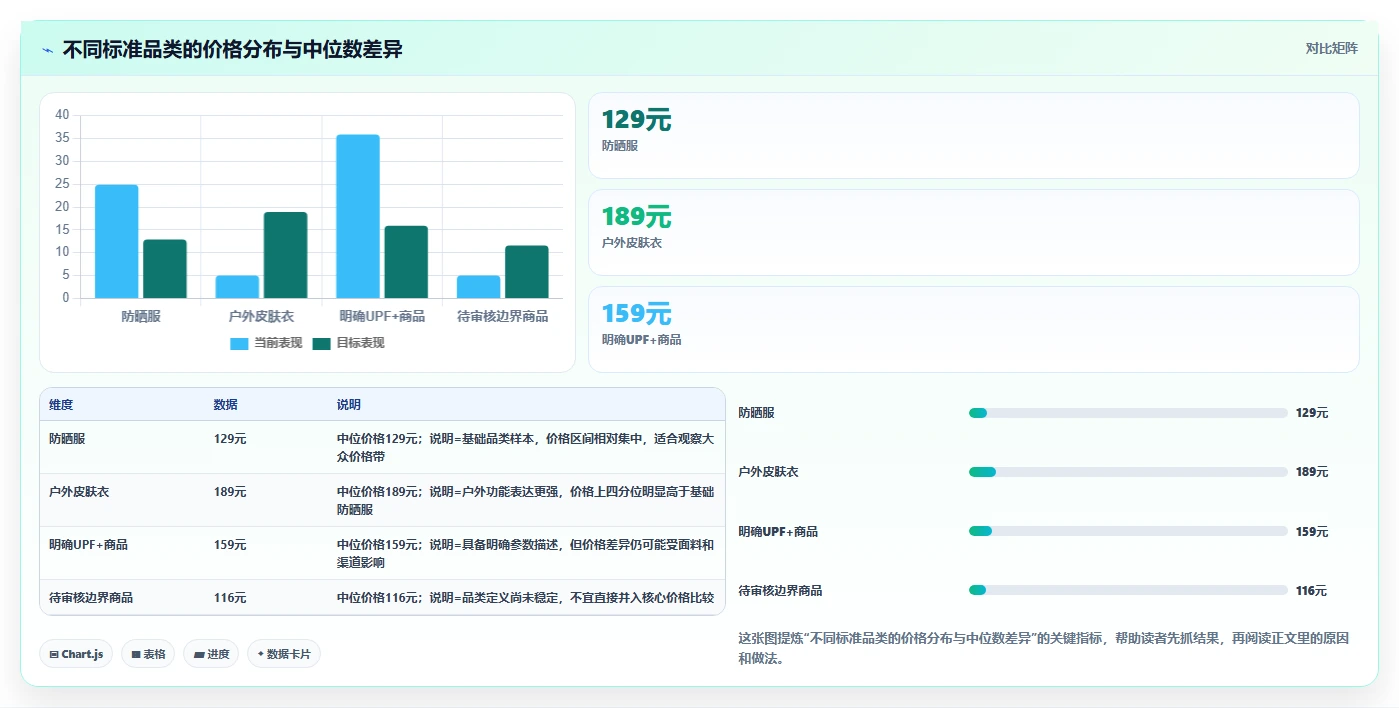1399x708 pixels.
Task: Click the 待审核边界商品 dark green bar
Action: [x=527, y=272]
